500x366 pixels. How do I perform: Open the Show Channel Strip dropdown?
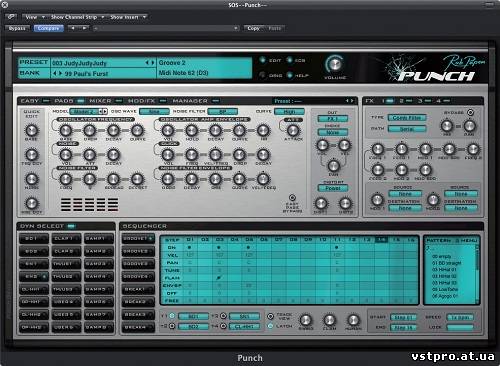(77, 17)
